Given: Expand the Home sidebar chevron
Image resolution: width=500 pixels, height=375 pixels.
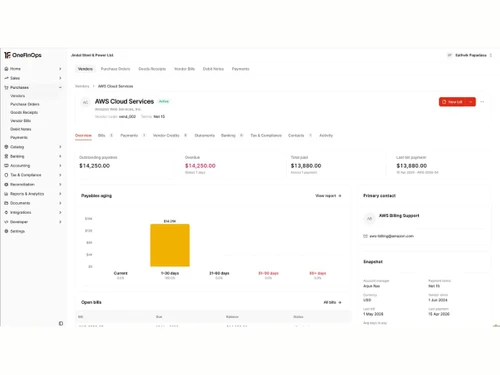Looking at the screenshot, I should [60, 69].
